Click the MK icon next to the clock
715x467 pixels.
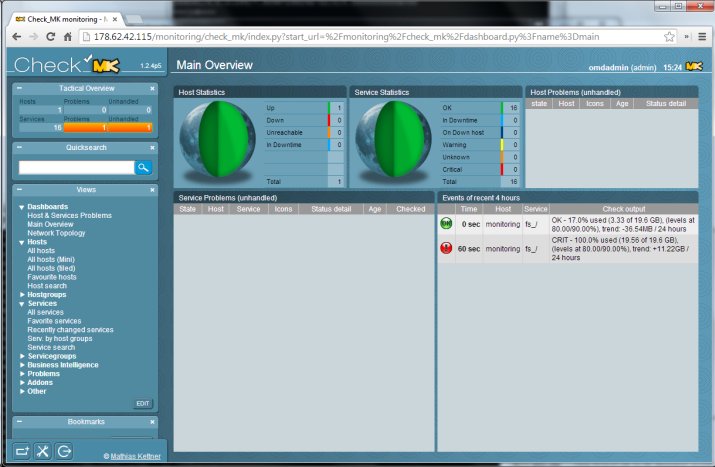[694, 67]
